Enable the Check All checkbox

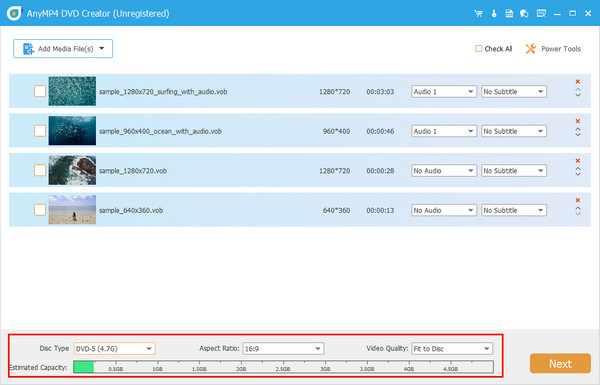(478, 49)
